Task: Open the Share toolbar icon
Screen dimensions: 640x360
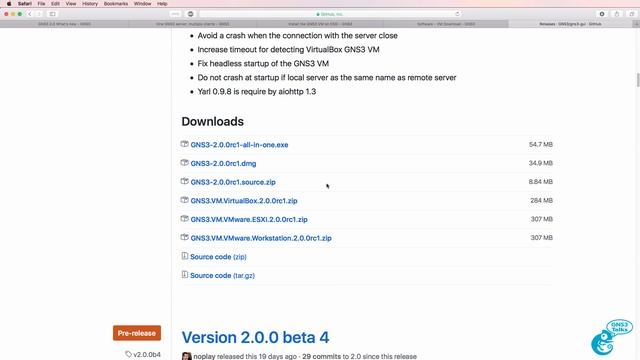Action: tap(617, 14)
